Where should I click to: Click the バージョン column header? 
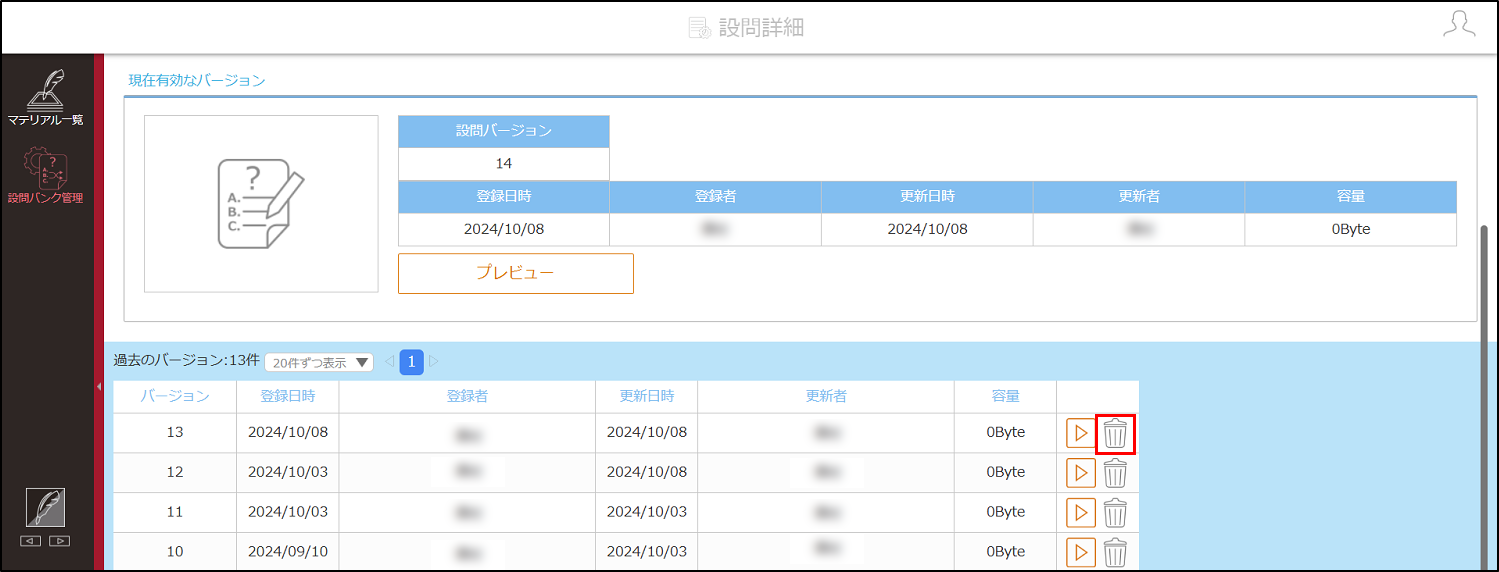pyautogui.click(x=175, y=396)
